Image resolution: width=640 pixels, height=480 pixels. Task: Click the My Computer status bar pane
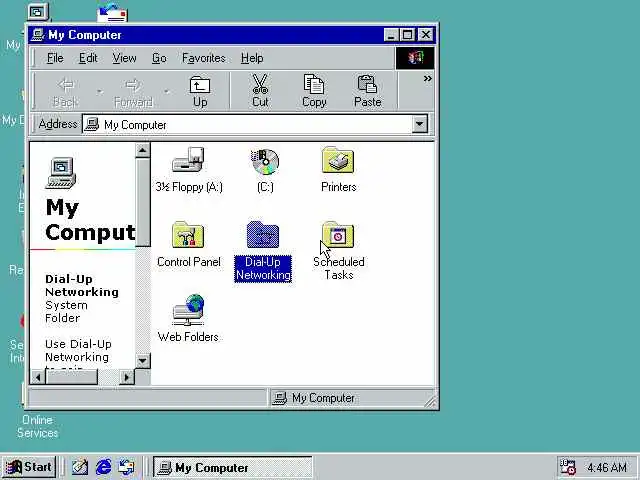click(x=351, y=398)
